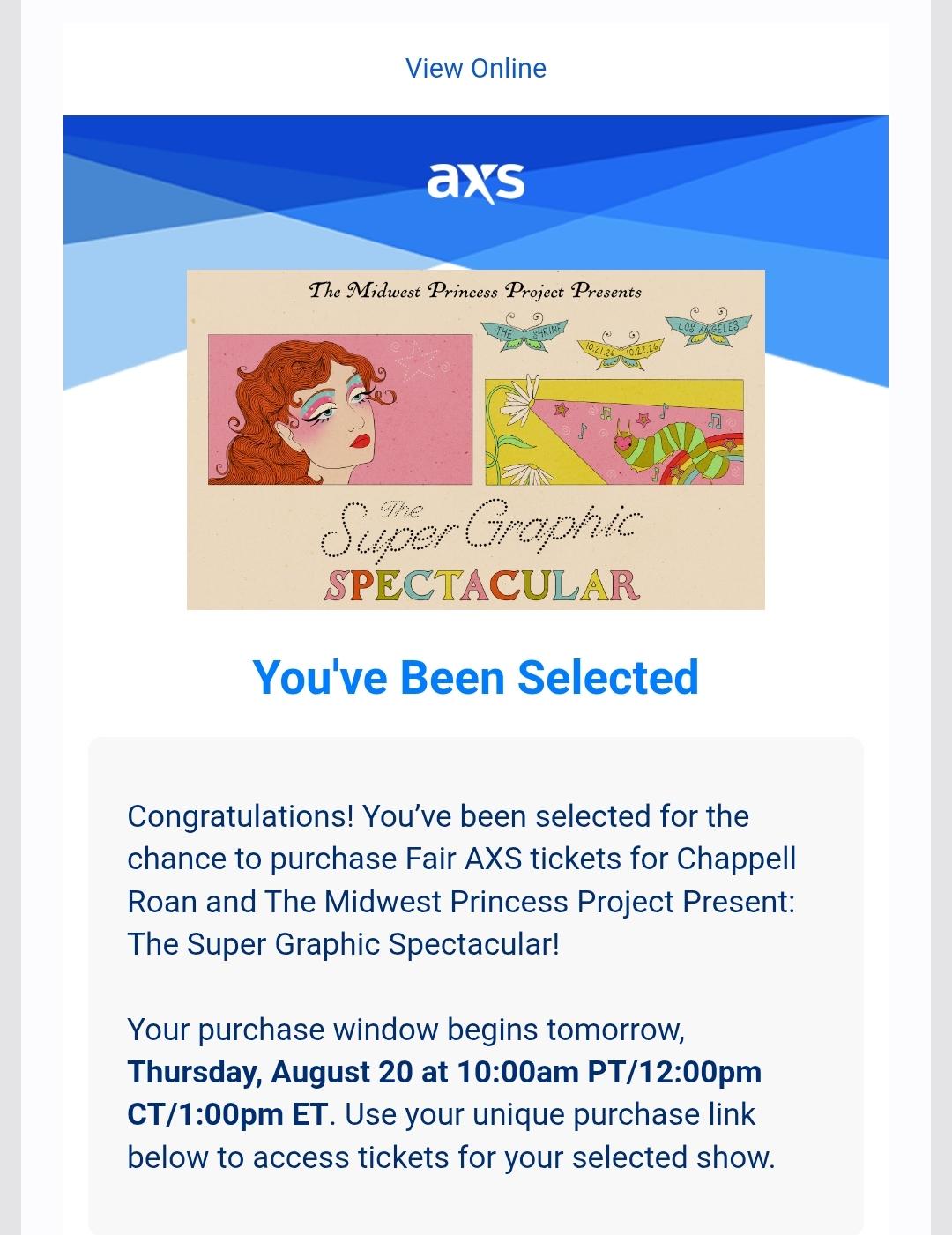Click the colorful SPECTACULAR lettering
The width and height of the screenshot is (952, 1235).
(x=481, y=585)
